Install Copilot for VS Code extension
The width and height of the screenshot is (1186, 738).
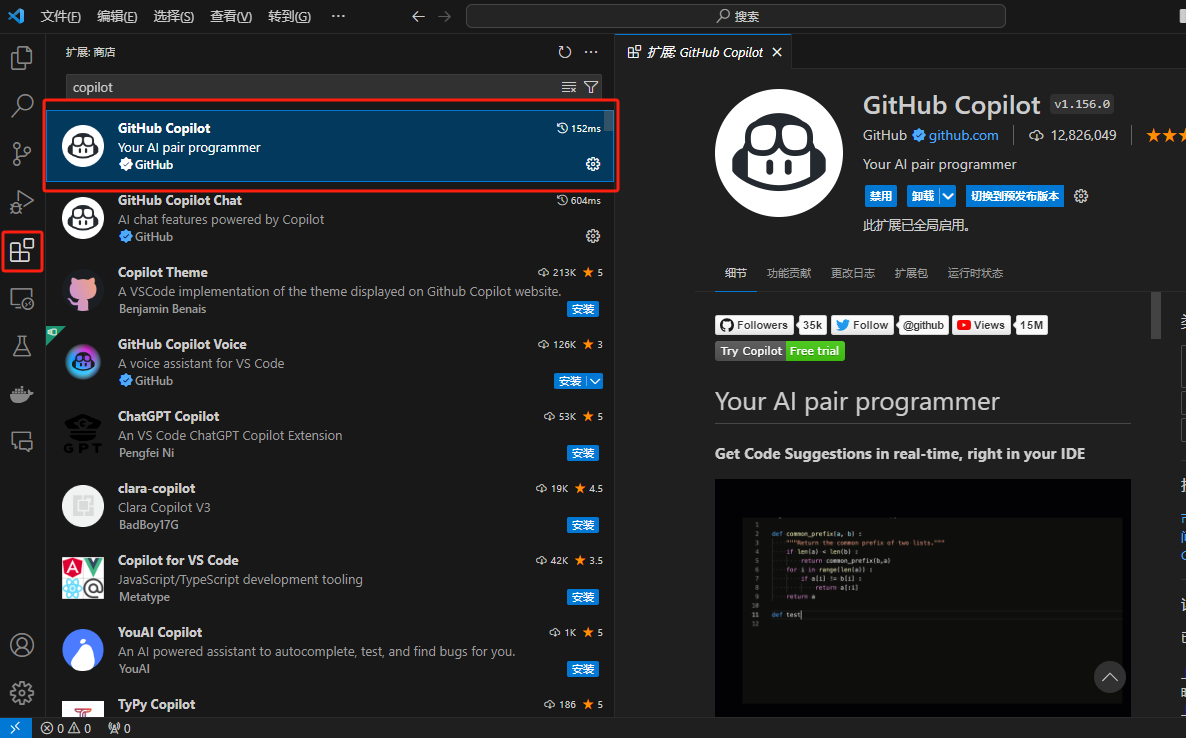pos(583,597)
